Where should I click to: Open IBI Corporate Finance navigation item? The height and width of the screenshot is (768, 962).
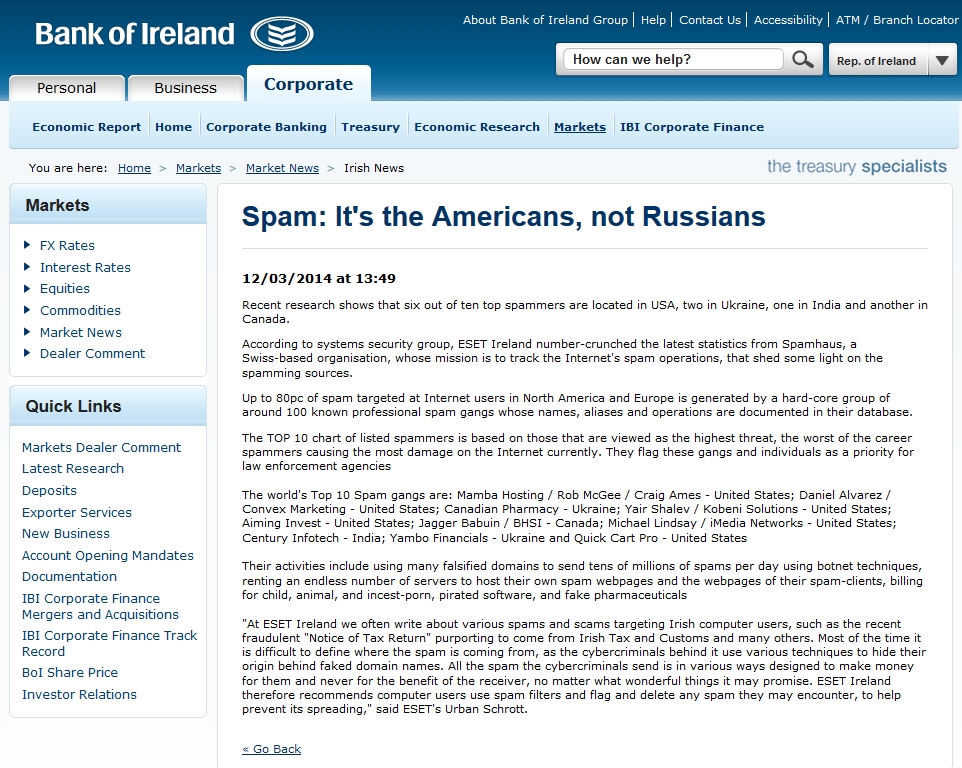pos(691,127)
